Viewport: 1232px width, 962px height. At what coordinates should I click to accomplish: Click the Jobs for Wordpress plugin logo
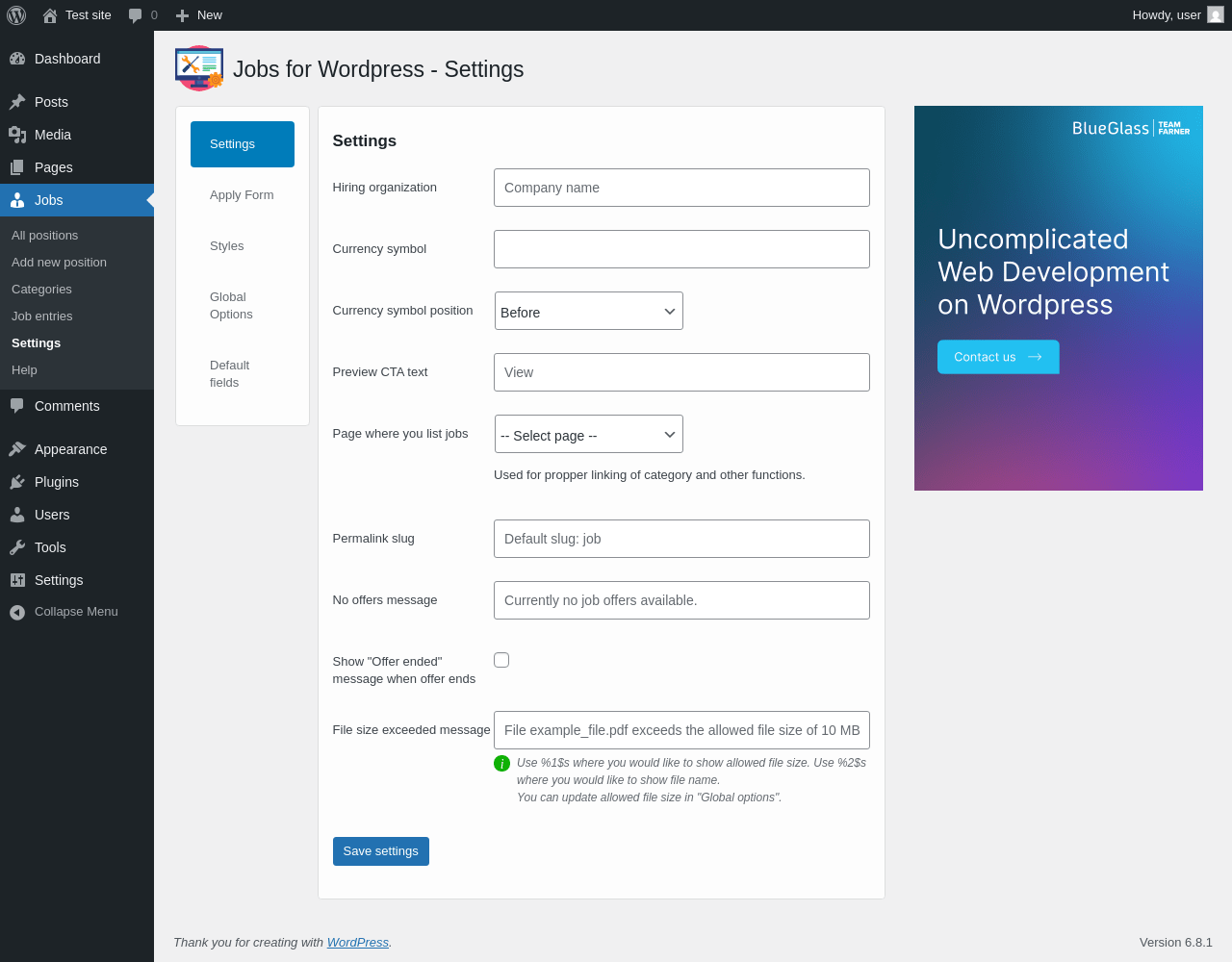pyautogui.click(x=199, y=68)
